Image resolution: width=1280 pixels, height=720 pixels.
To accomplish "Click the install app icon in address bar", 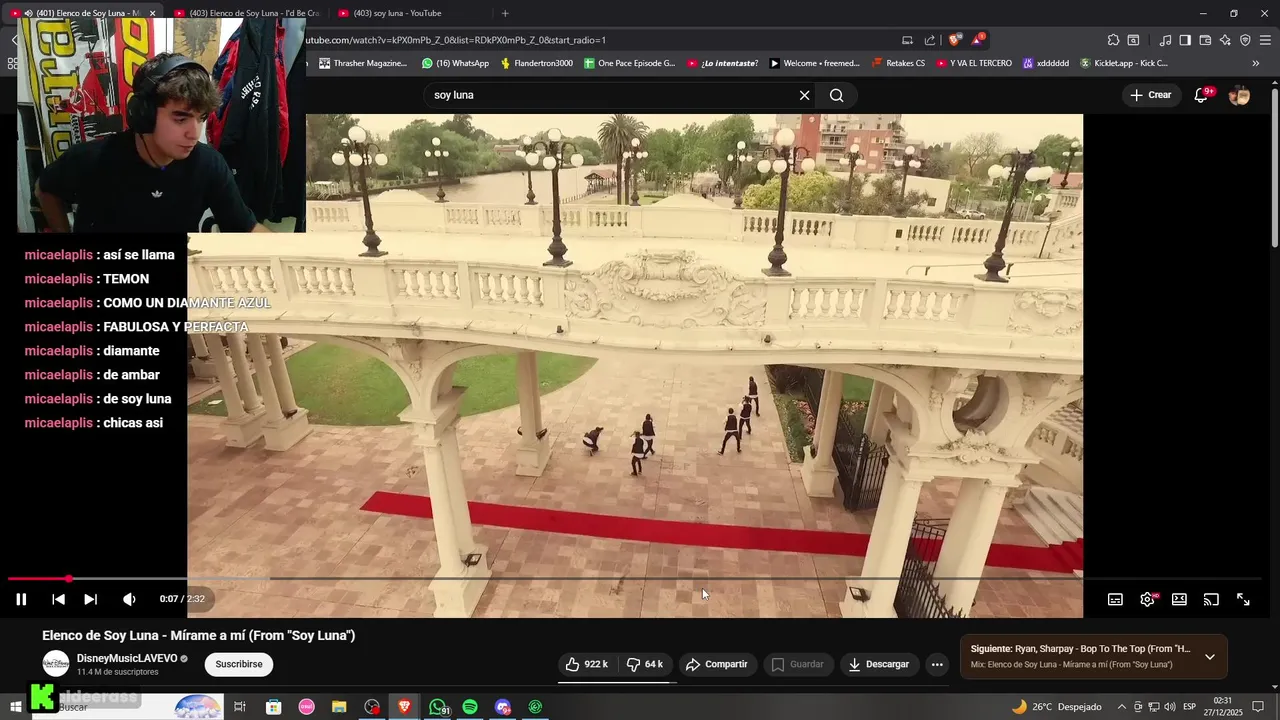I will click(x=907, y=40).
